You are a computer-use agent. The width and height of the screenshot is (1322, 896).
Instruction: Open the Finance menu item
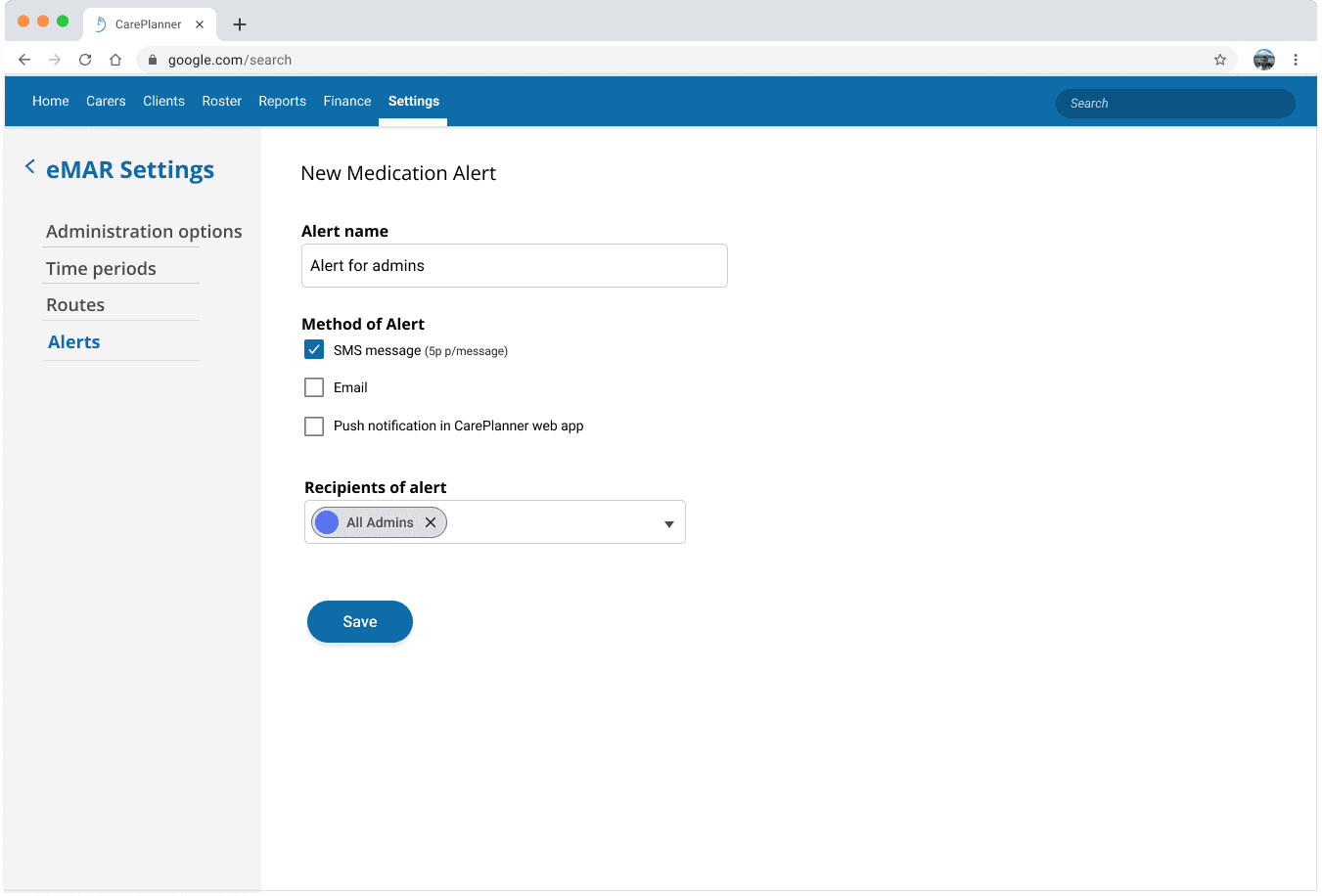click(347, 101)
